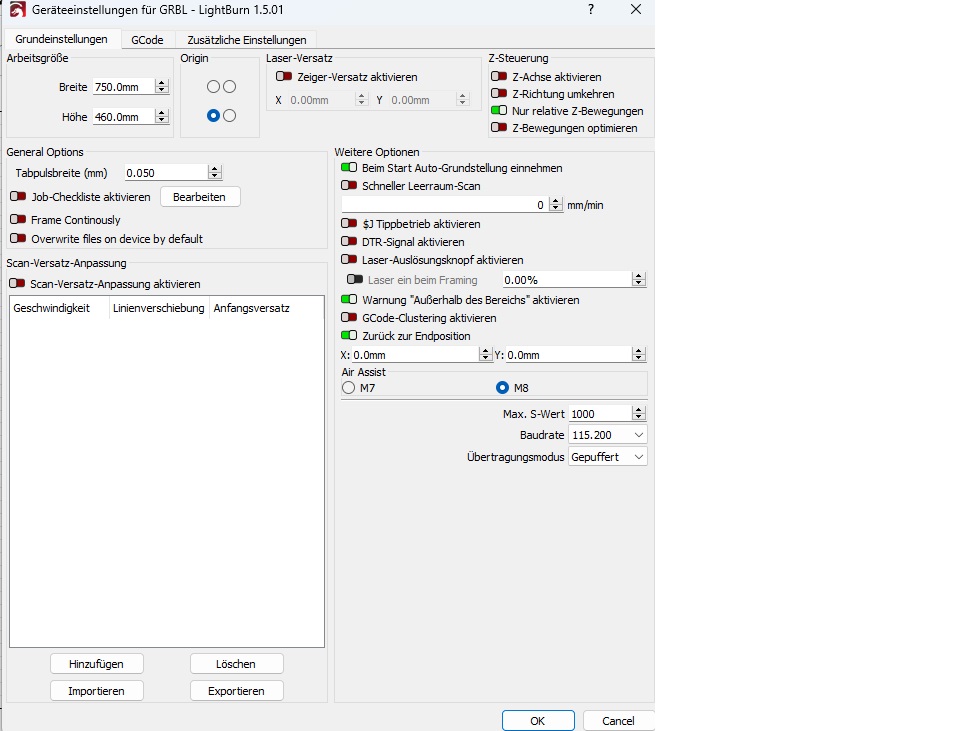Screen dimensions: 960x731
Task: Switch to the Grundeinstellungen tab
Action: pyautogui.click(x=61, y=39)
